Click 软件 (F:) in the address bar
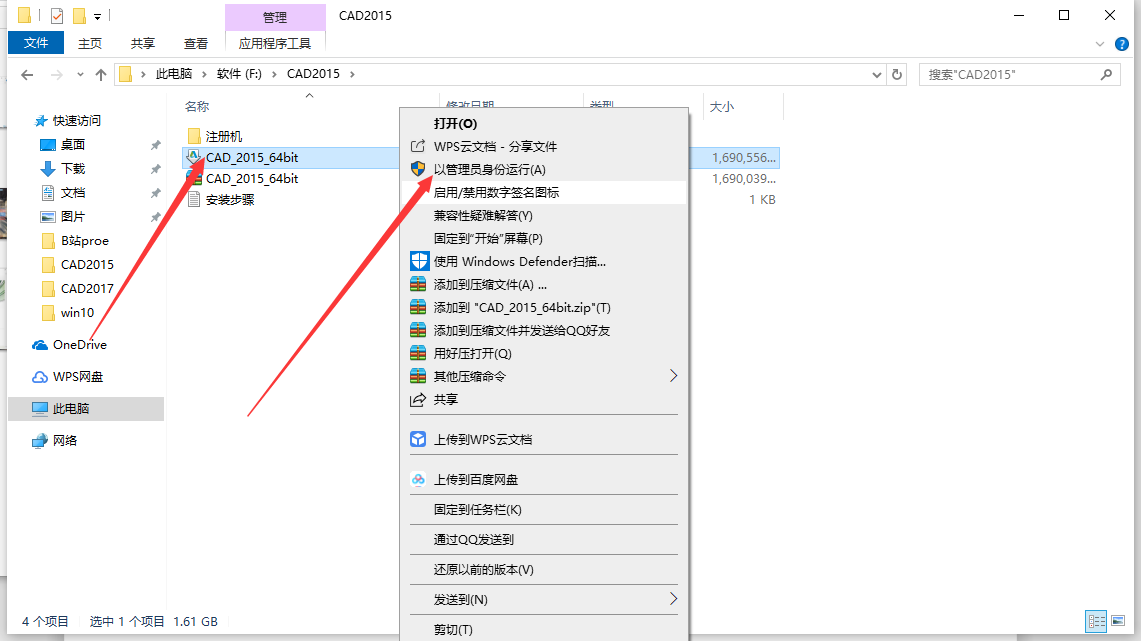 (x=239, y=74)
